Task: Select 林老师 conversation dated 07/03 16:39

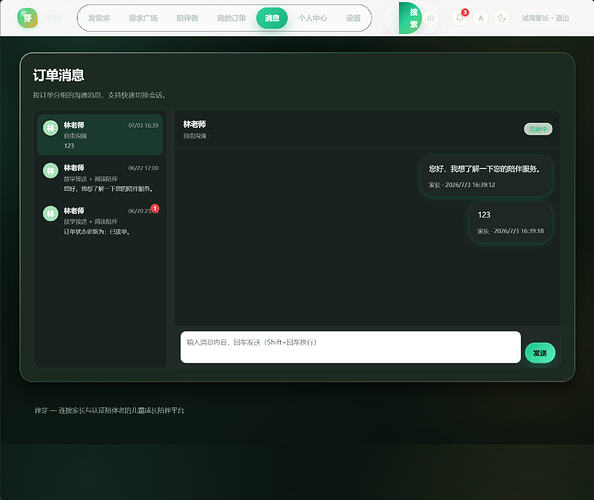Action: pos(100,135)
